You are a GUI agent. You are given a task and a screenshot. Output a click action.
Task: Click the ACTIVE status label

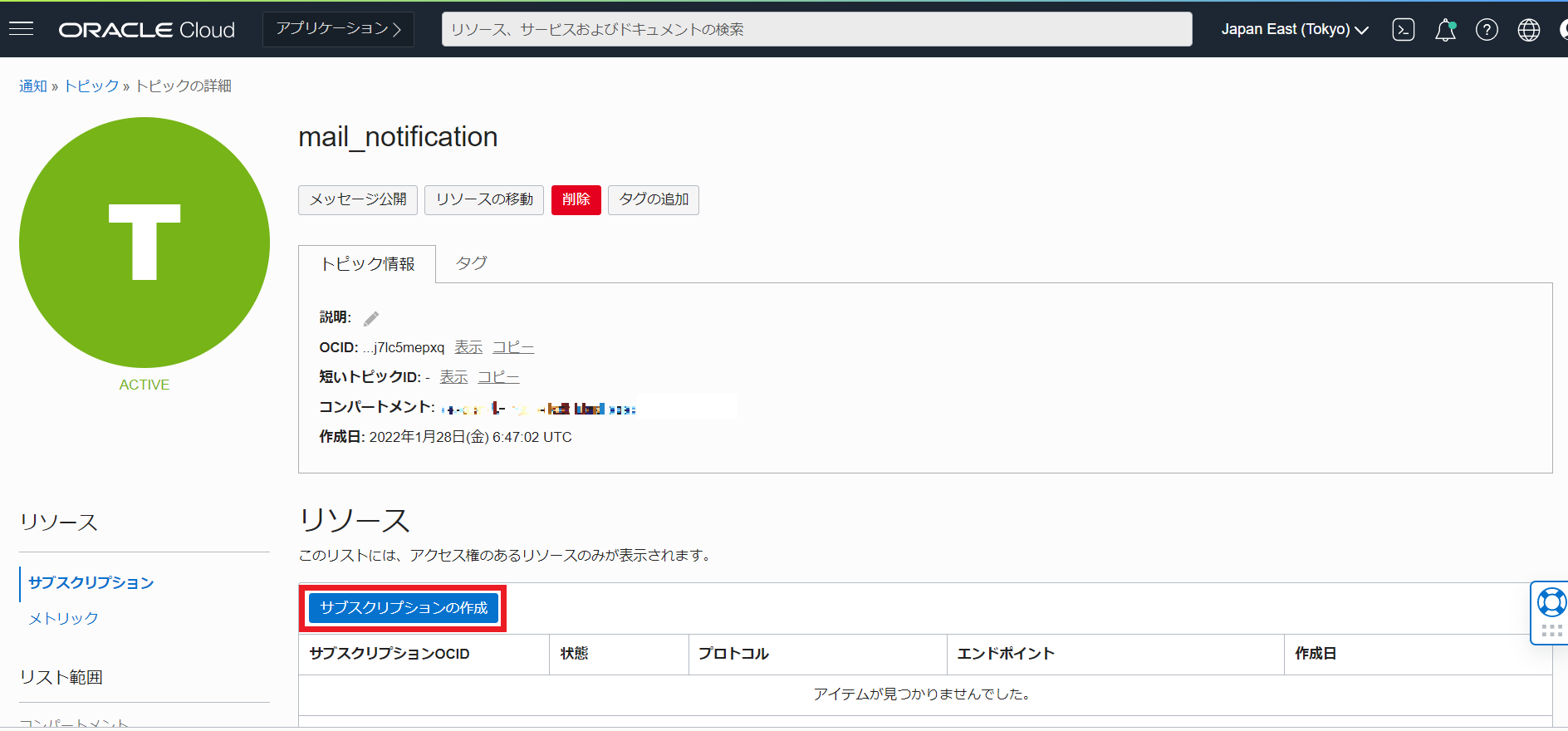[x=145, y=385]
